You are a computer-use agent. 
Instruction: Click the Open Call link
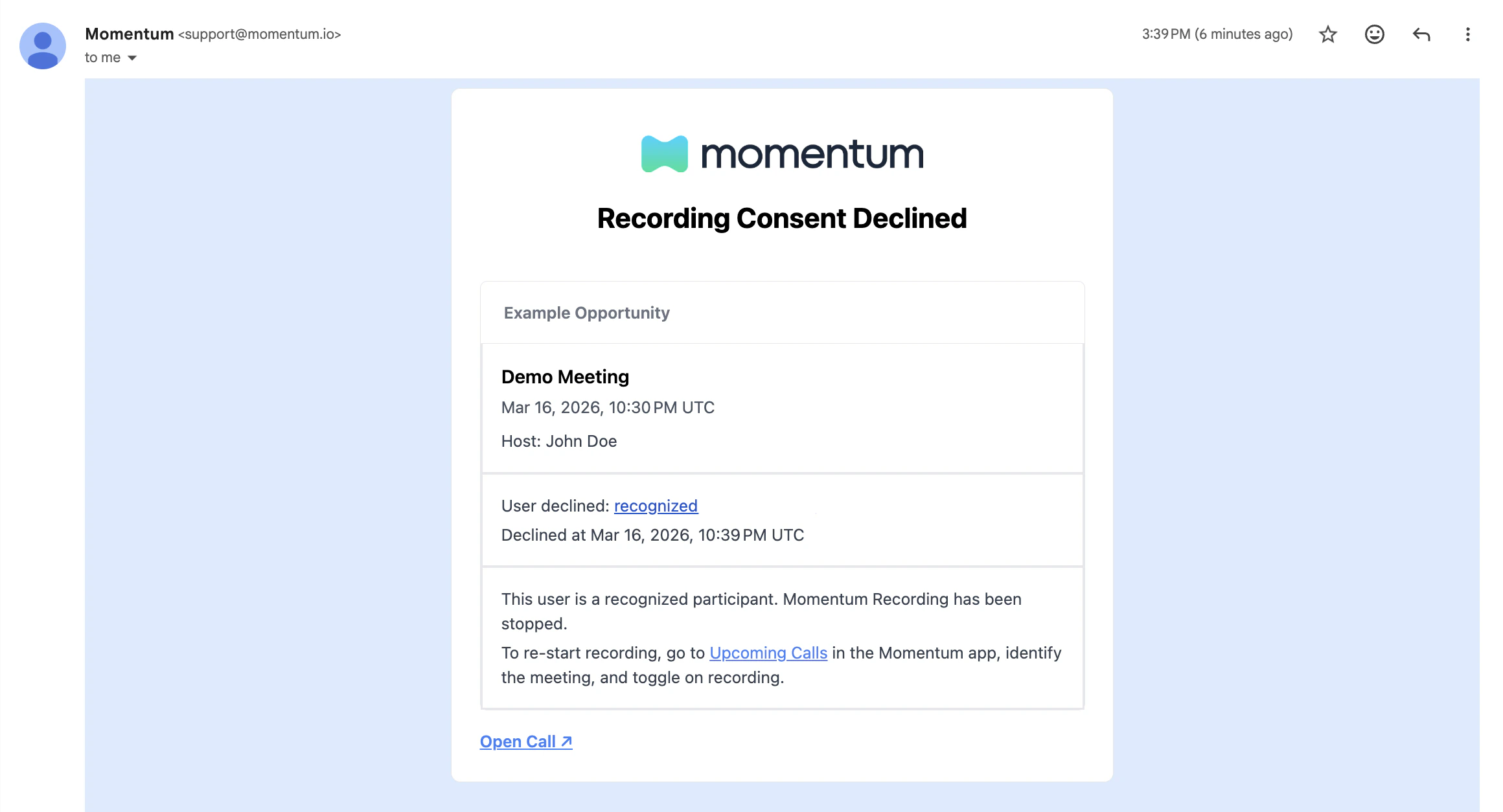coord(518,741)
